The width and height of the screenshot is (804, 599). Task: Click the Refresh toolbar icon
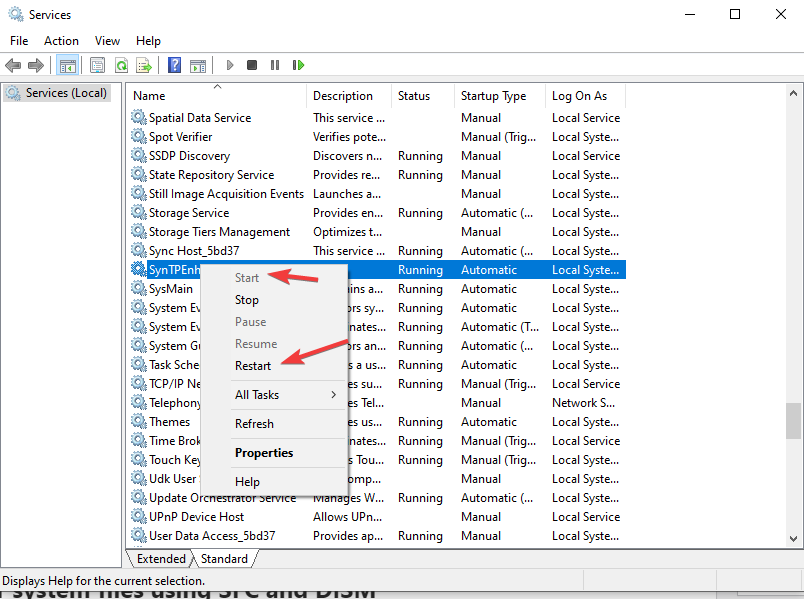122,65
